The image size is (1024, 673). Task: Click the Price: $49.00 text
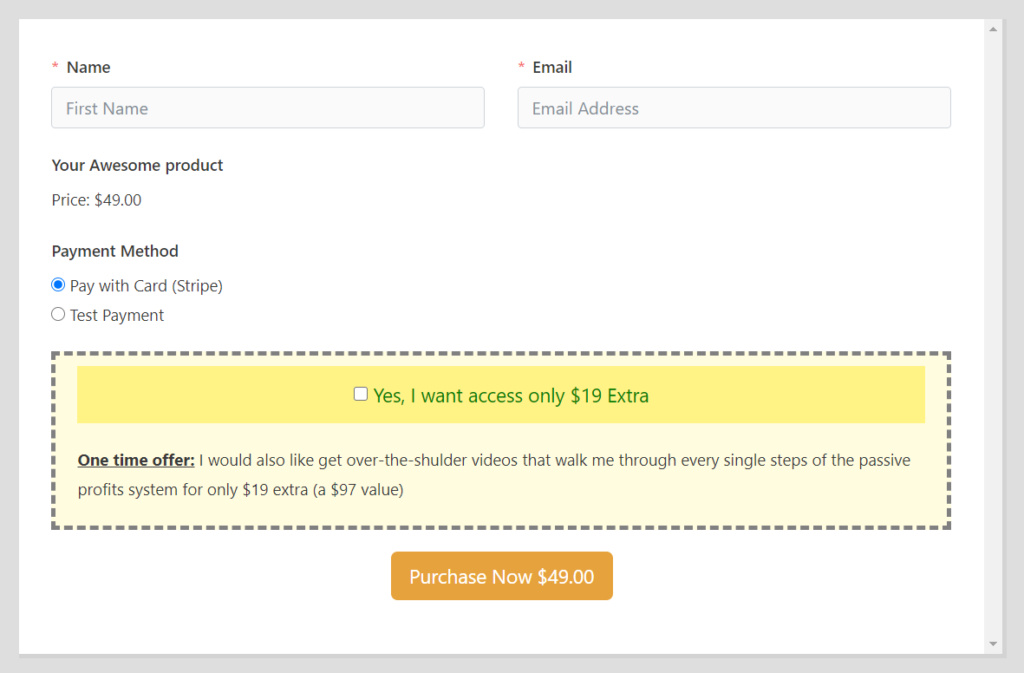[96, 199]
